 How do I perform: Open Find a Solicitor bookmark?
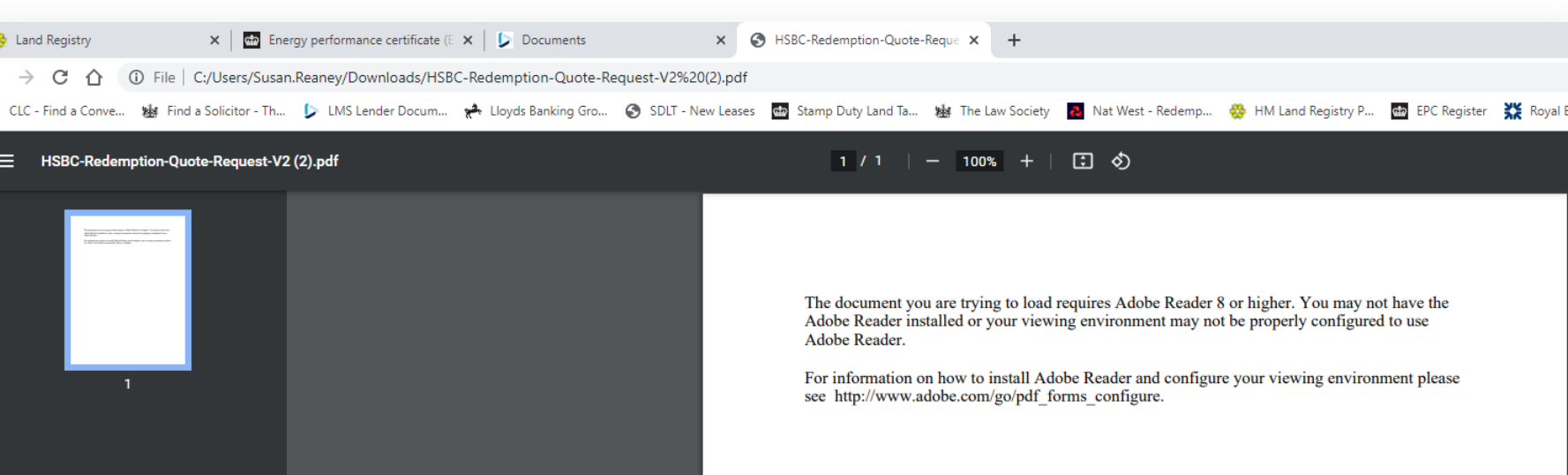pos(214,111)
